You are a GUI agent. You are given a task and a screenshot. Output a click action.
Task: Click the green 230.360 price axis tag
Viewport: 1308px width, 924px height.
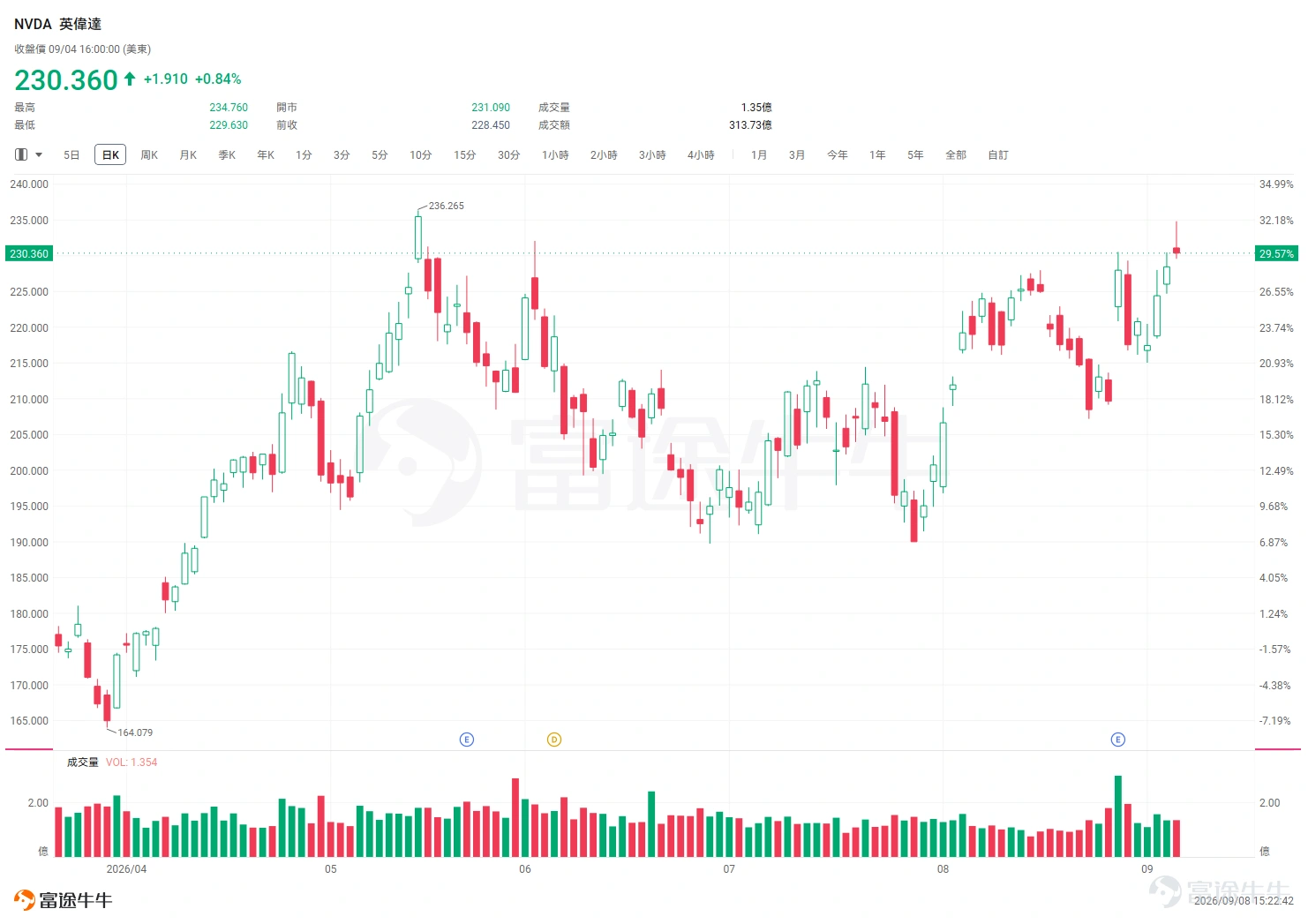29,254
